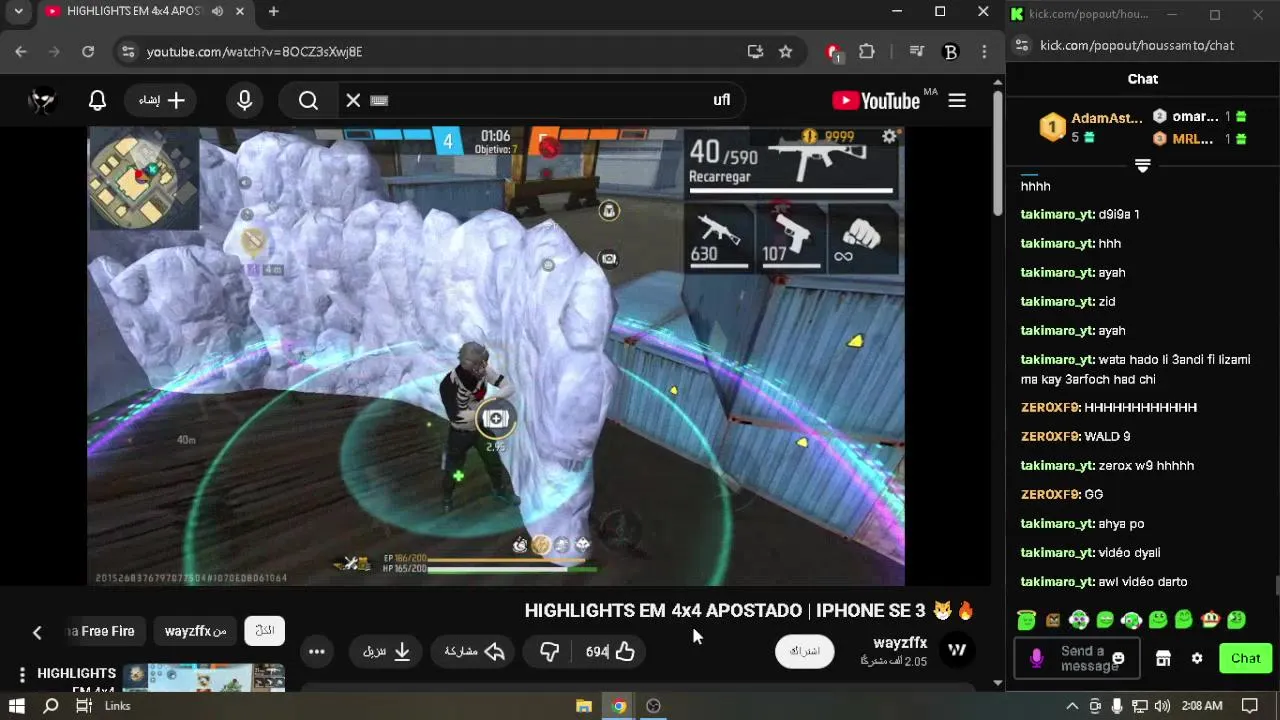Image resolution: width=1280 pixels, height=720 pixels.
Task: Click the green Chat send button
Action: point(1245,658)
